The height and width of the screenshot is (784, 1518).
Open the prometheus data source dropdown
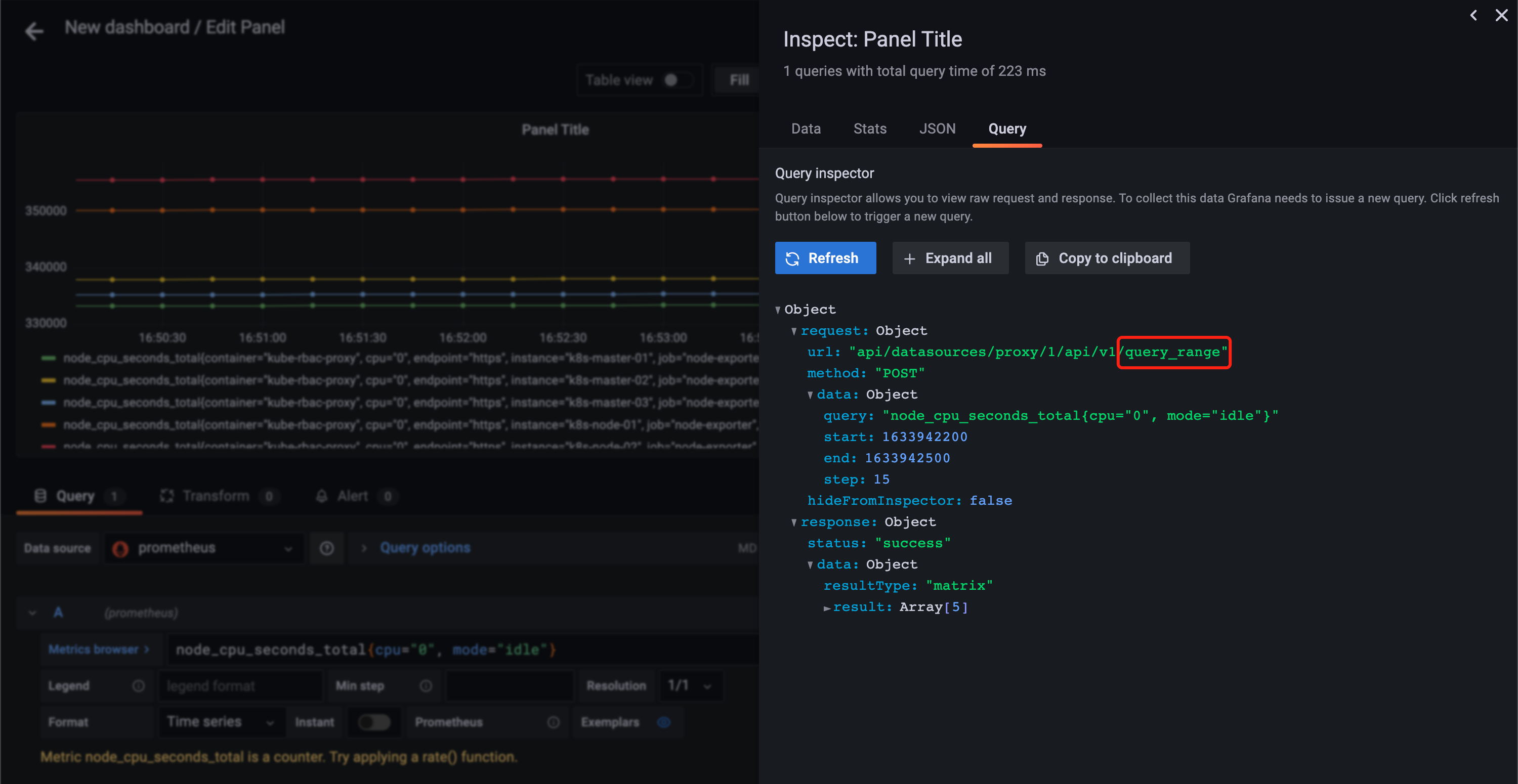click(x=204, y=548)
